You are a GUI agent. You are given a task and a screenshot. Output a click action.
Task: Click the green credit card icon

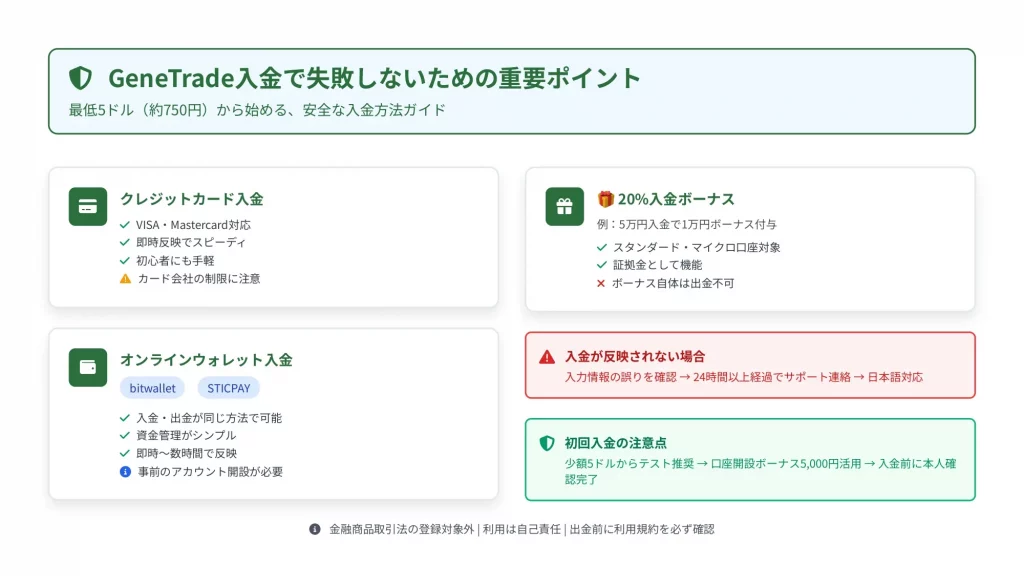[88, 207]
